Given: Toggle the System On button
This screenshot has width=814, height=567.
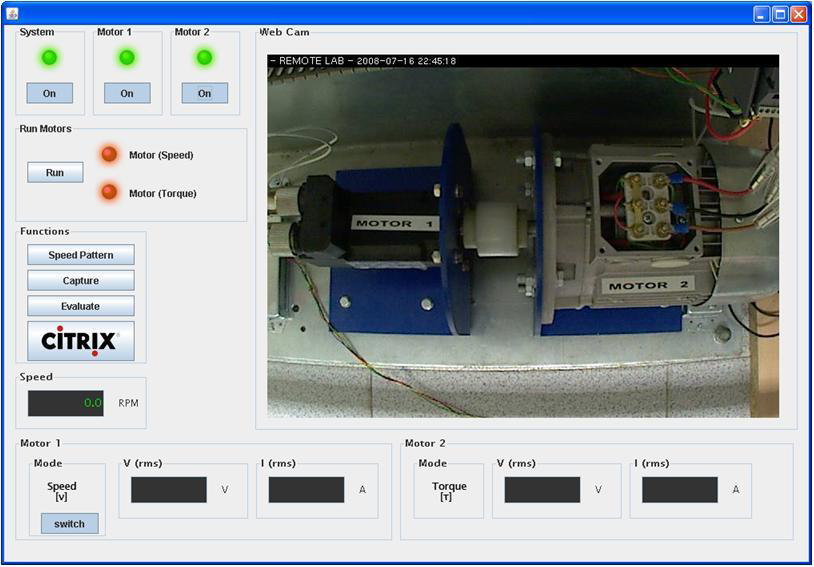Looking at the screenshot, I should [49, 93].
